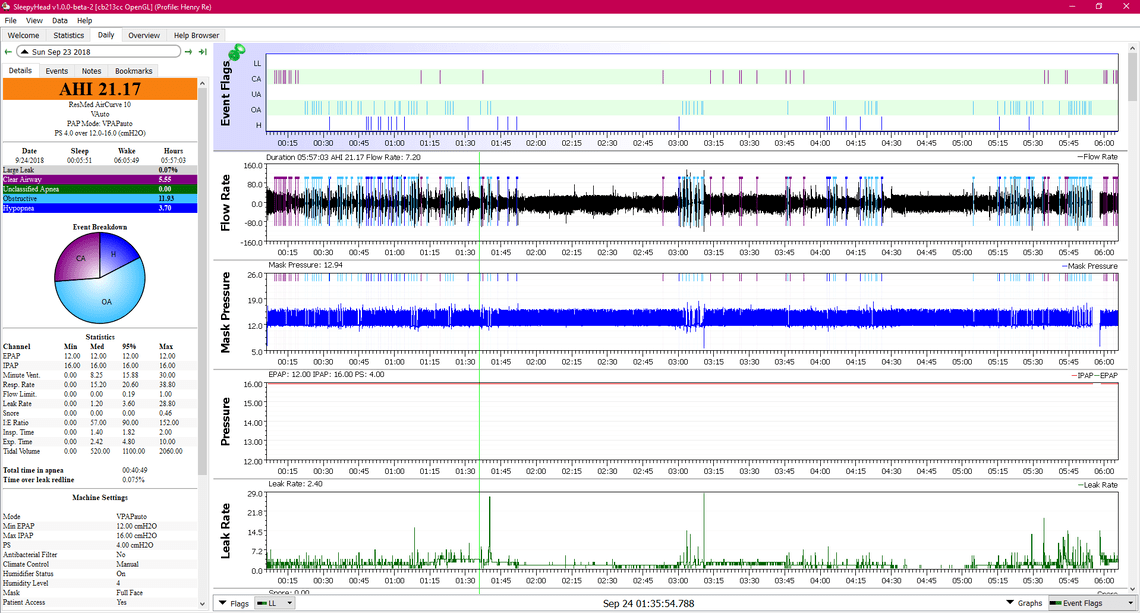The height and width of the screenshot is (613, 1140).
Task: Expand the Flags menu triangle
Action: [221, 603]
